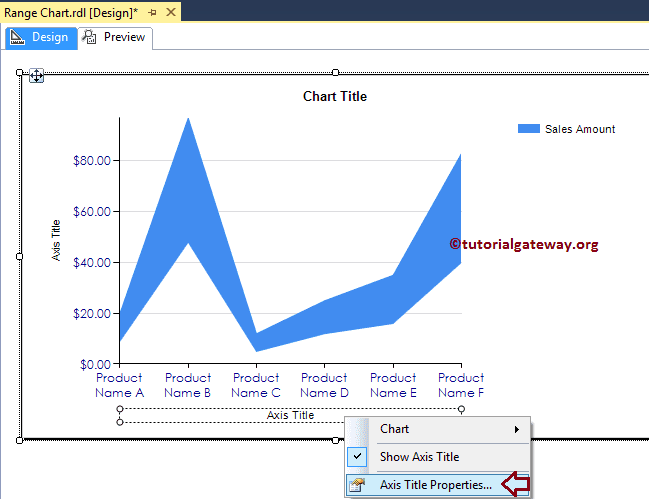Click the chart's left-middle resize handle
649x499 pixels.
pyautogui.click(x=19, y=257)
